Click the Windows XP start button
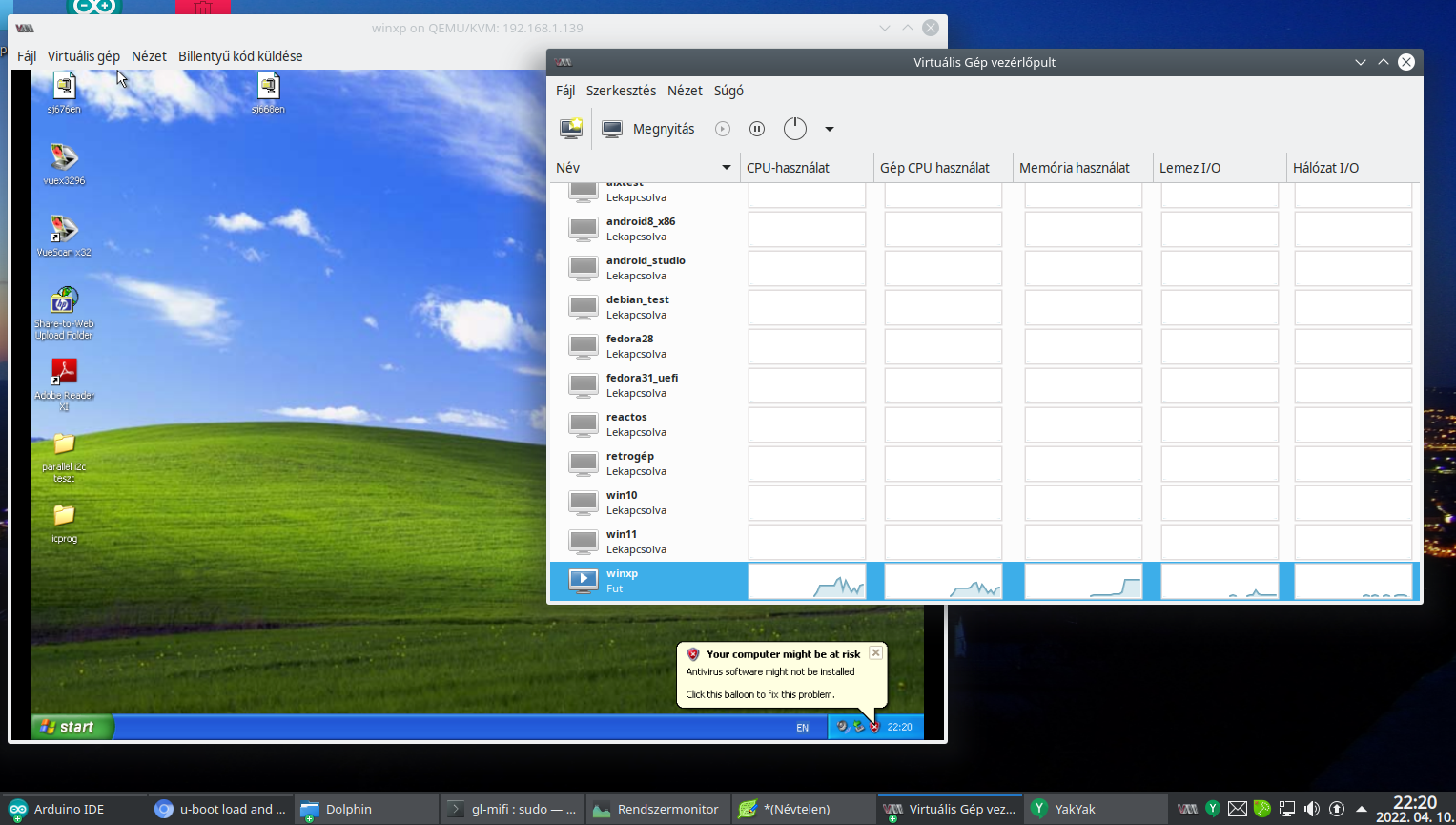The width and height of the screenshot is (1456, 825). click(x=72, y=727)
